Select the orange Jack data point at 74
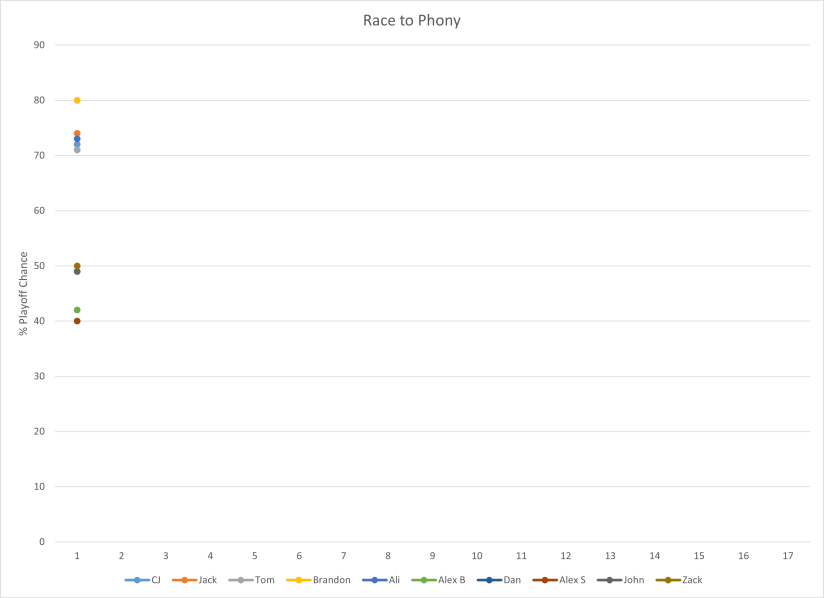824x598 pixels. click(x=77, y=133)
